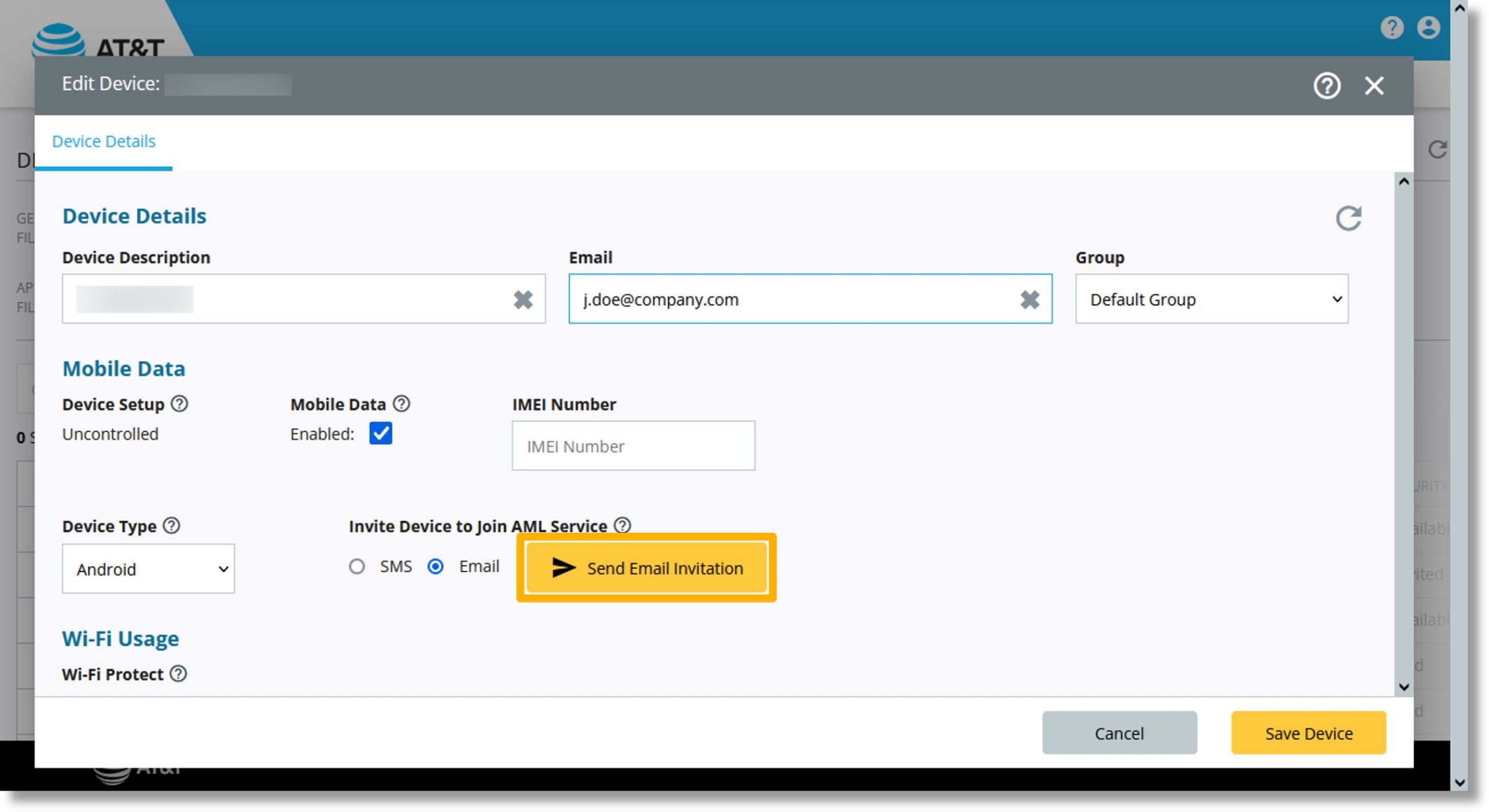The width and height of the screenshot is (1489, 812).
Task: Show help for Device Setup
Action: (x=179, y=404)
